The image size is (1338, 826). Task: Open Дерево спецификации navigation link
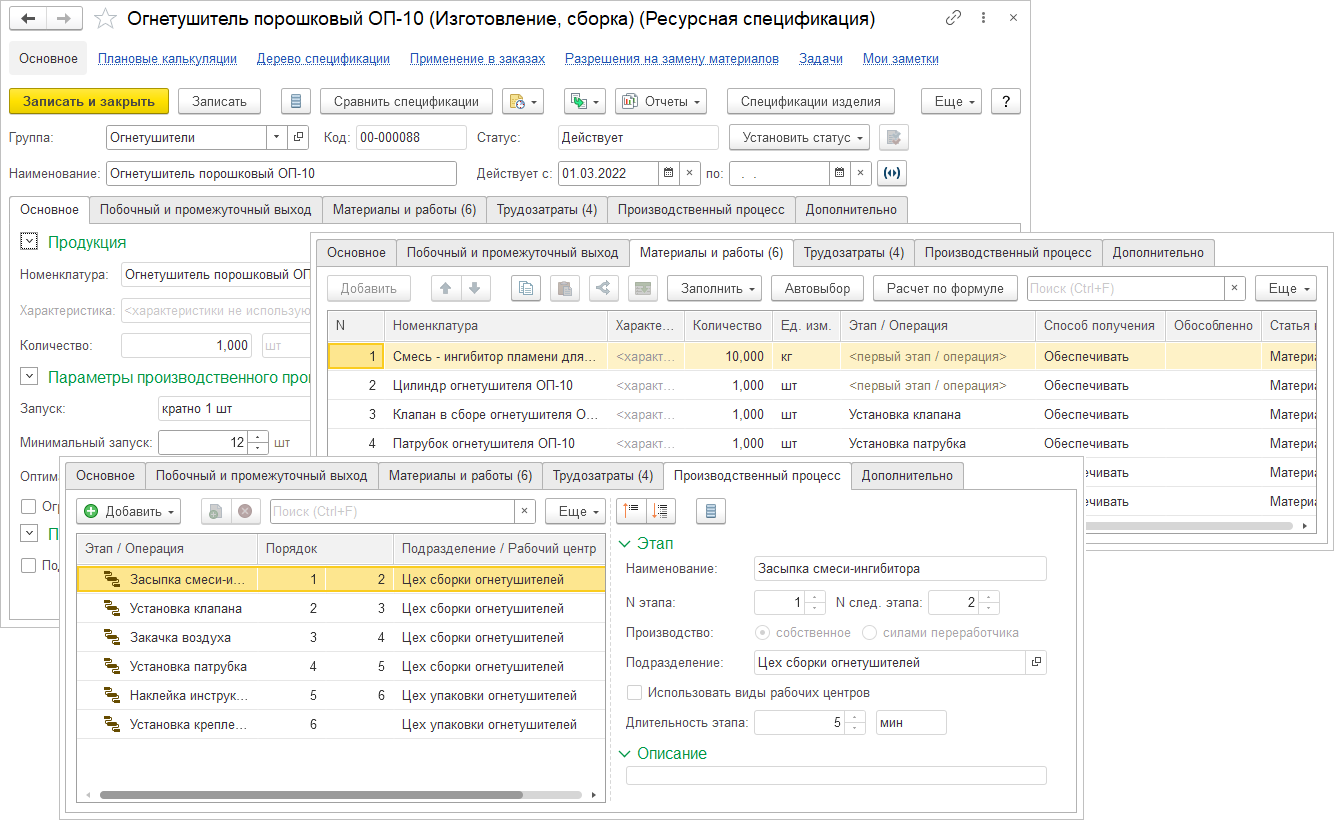click(323, 59)
